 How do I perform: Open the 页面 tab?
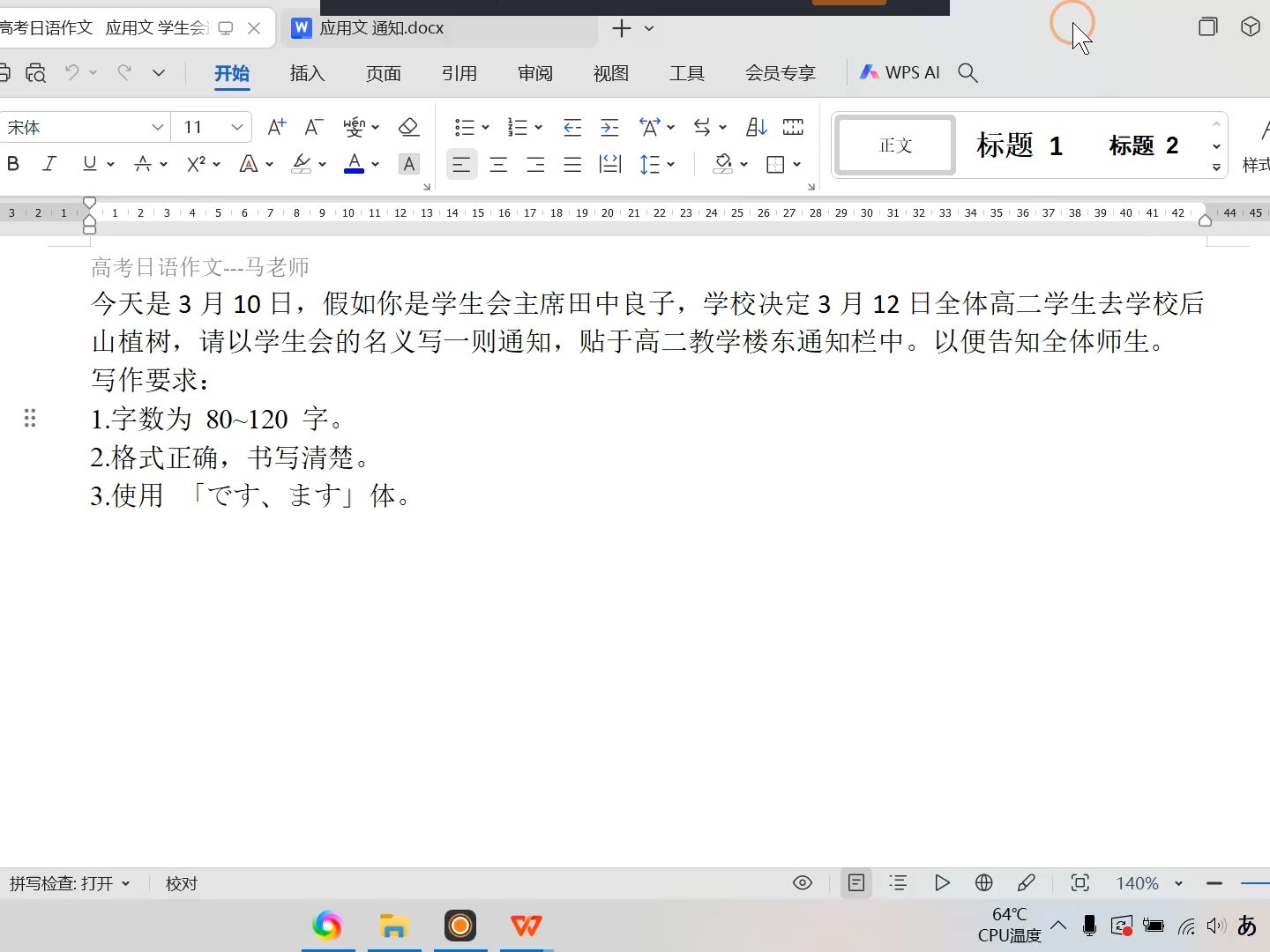pyautogui.click(x=383, y=73)
